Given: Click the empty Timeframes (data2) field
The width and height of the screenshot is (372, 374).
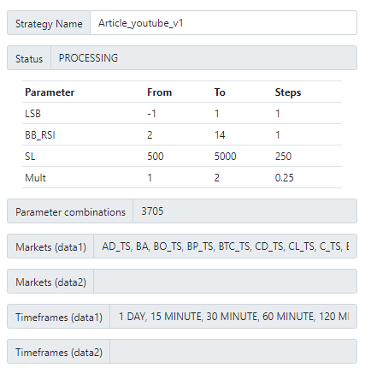Looking at the screenshot, I should 233,352.
